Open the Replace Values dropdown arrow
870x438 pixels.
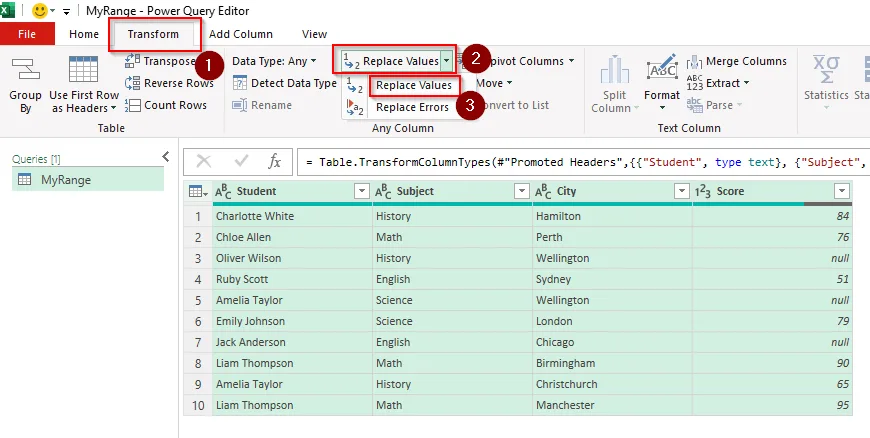point(446,61)
